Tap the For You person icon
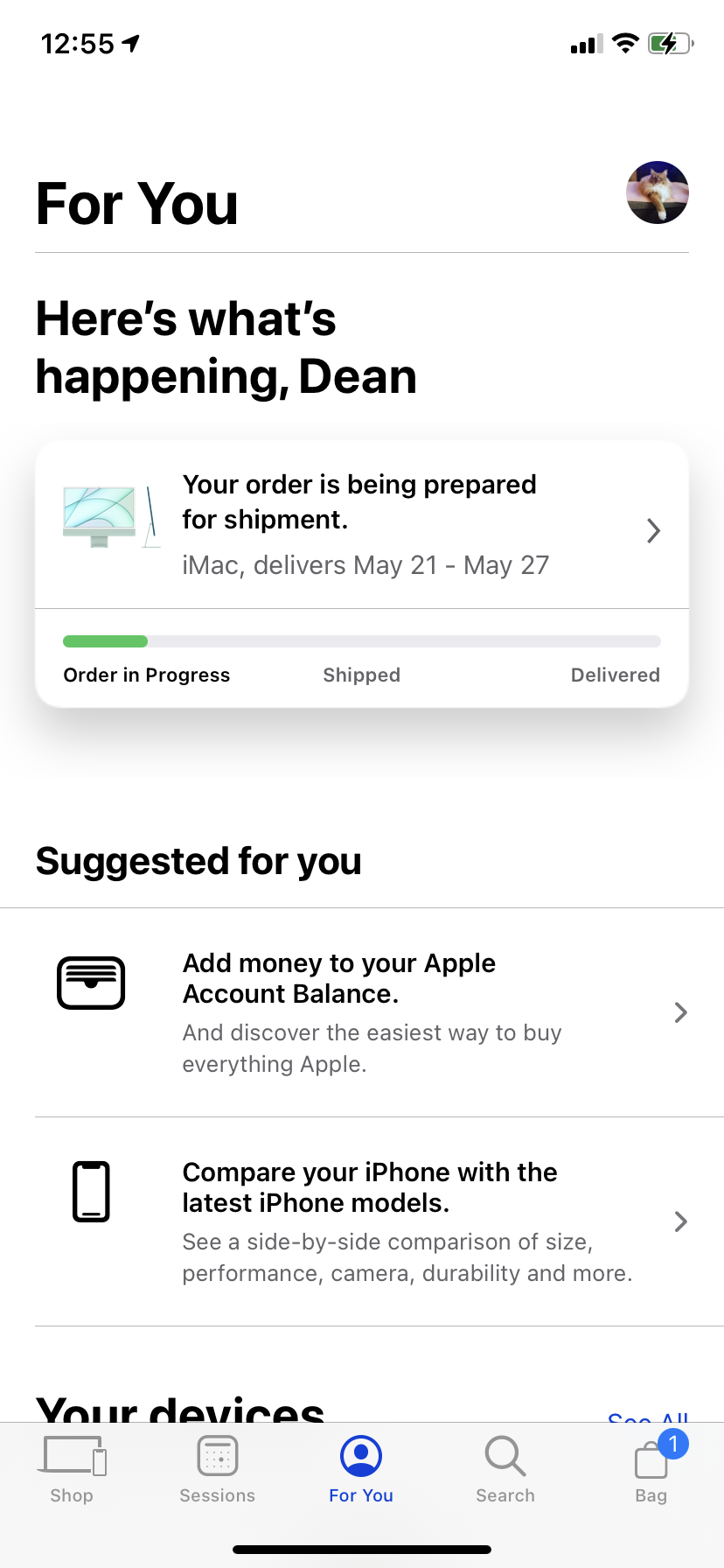 [361, 1456]
